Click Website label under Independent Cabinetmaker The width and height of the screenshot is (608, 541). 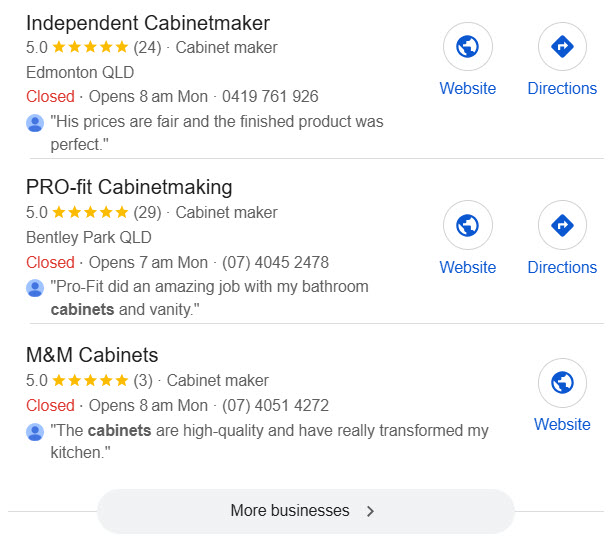click(467, 88)
